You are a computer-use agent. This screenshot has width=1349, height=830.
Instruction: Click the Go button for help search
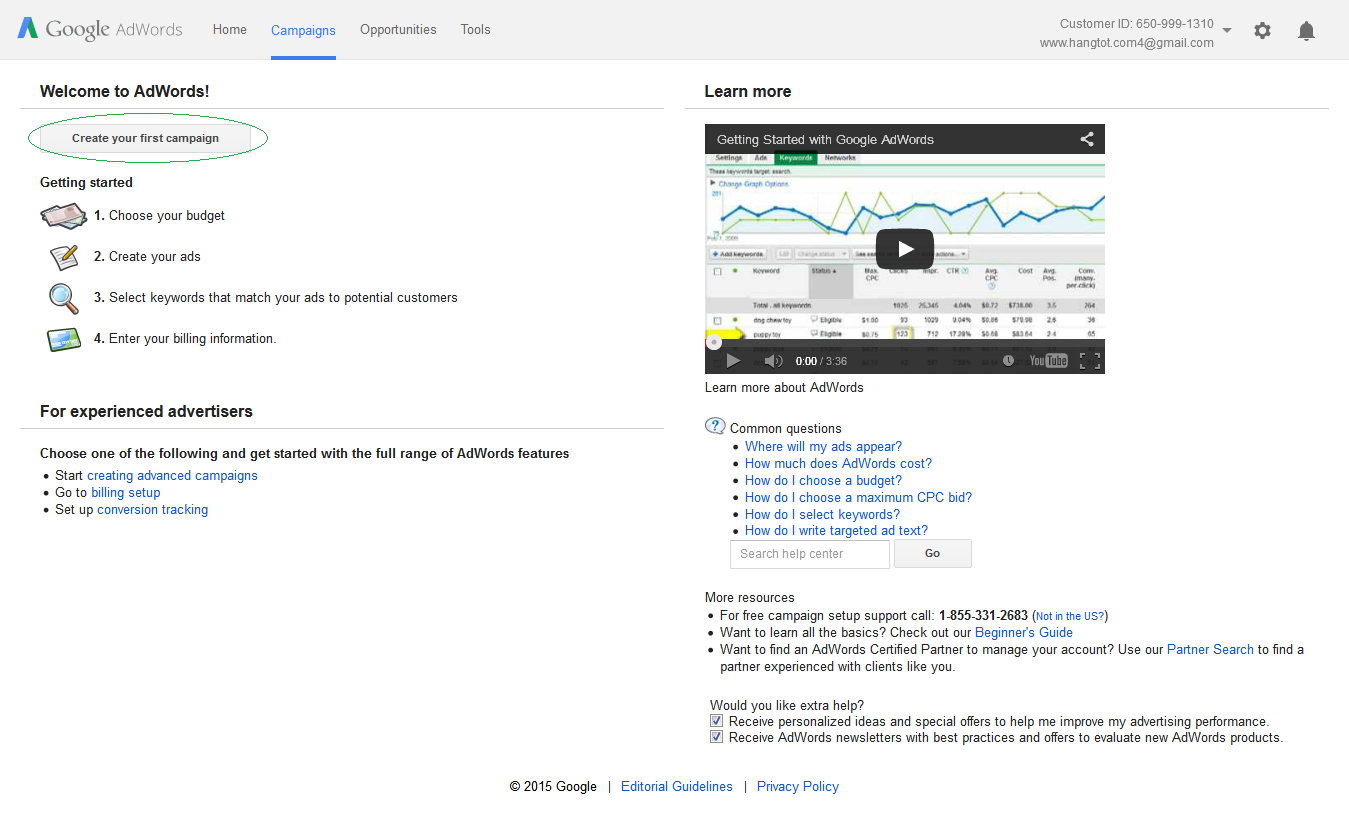(933, 553)
